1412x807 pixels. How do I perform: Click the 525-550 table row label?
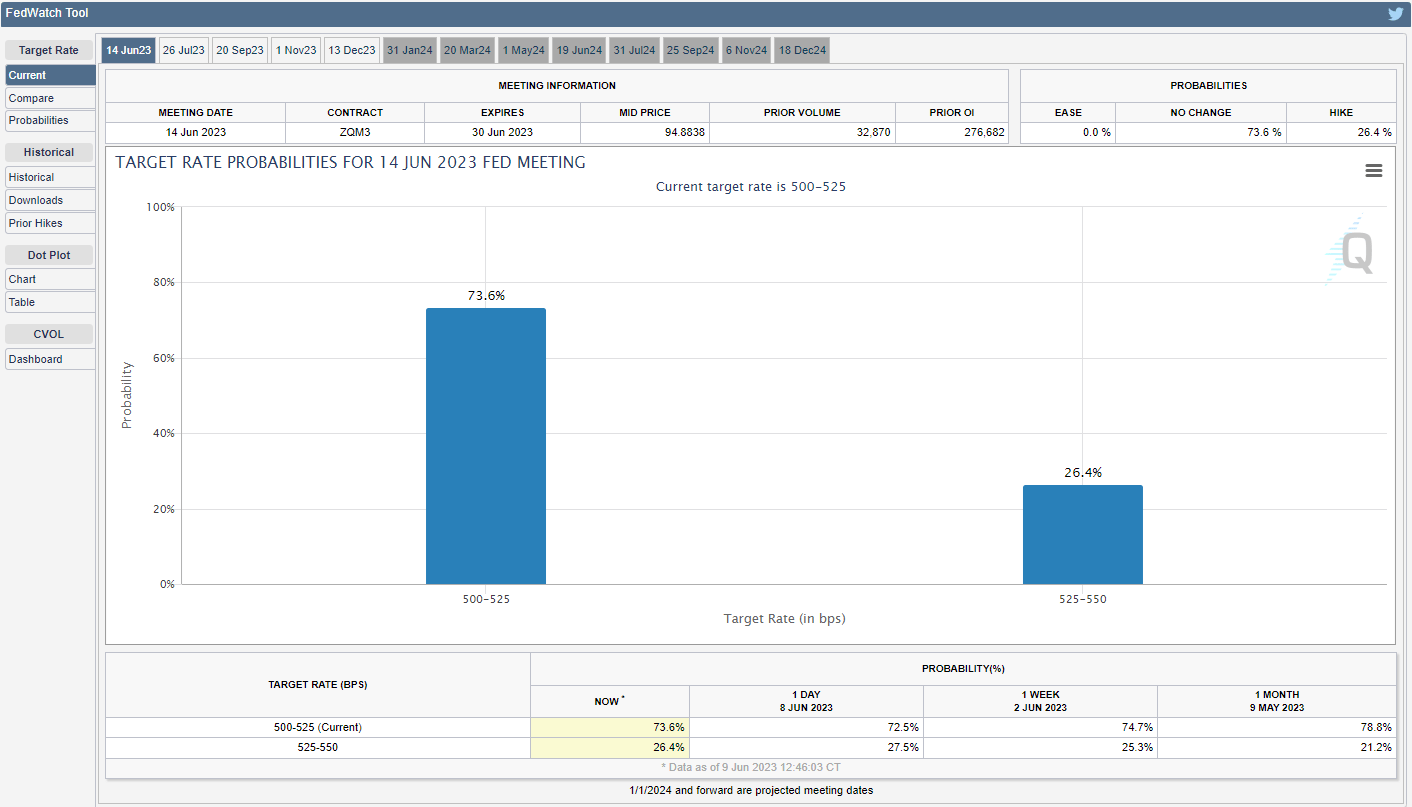tap(318, 747)
